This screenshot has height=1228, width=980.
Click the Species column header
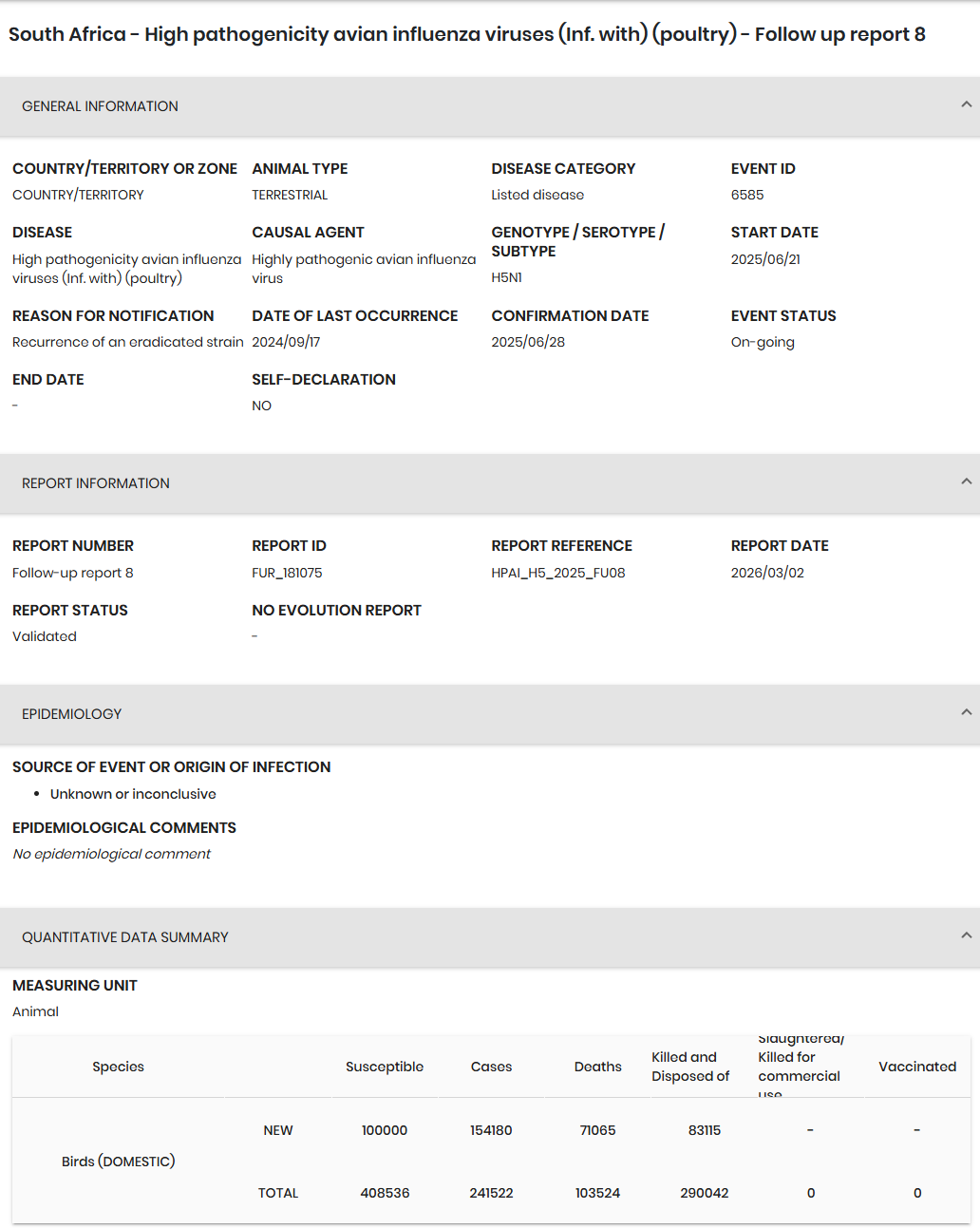pyautogui.click(x=119, y=1067)
